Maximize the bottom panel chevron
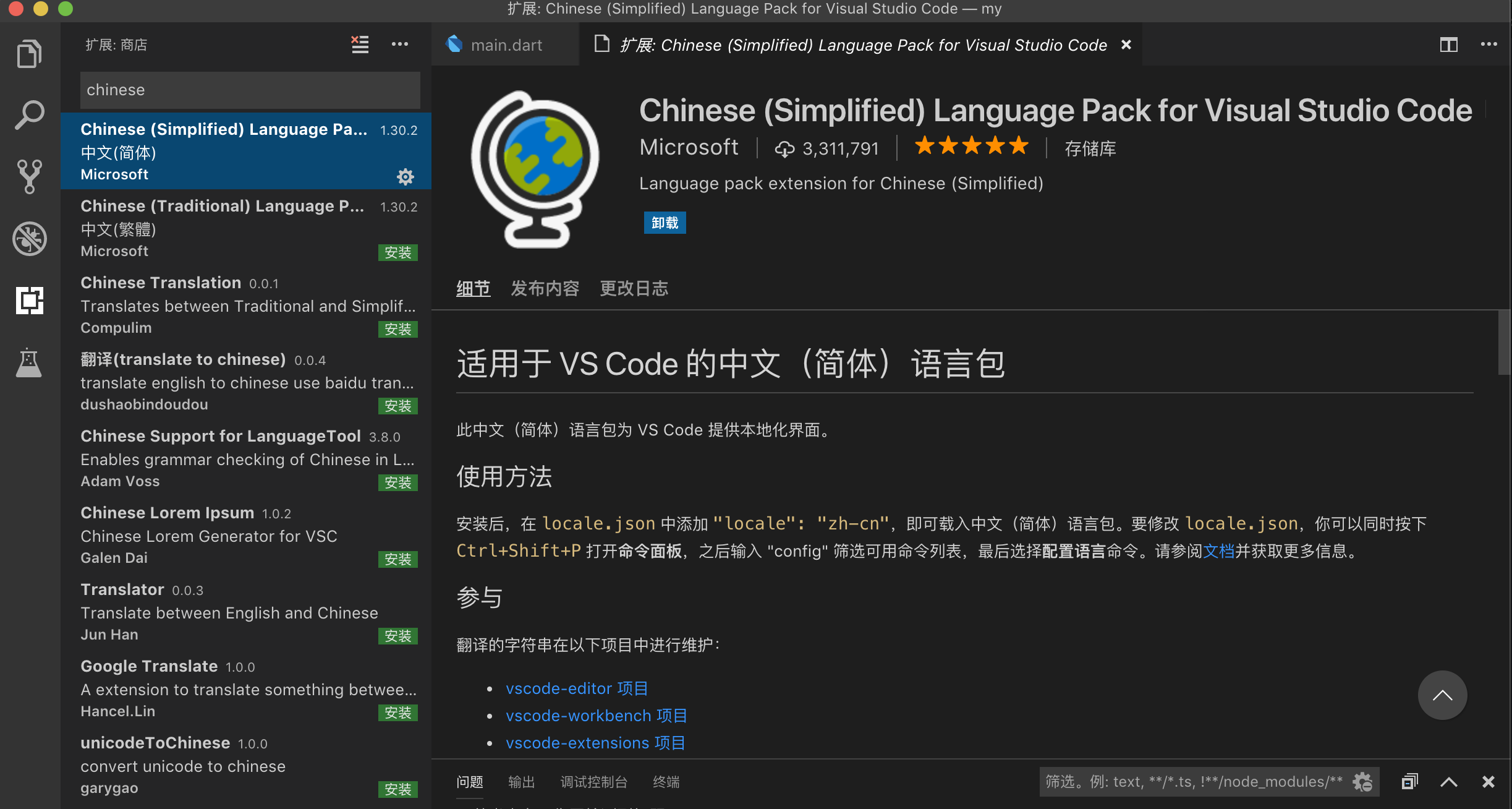Image resolution: width=1512 pixels, height=809 pixels. [1448, 782]
